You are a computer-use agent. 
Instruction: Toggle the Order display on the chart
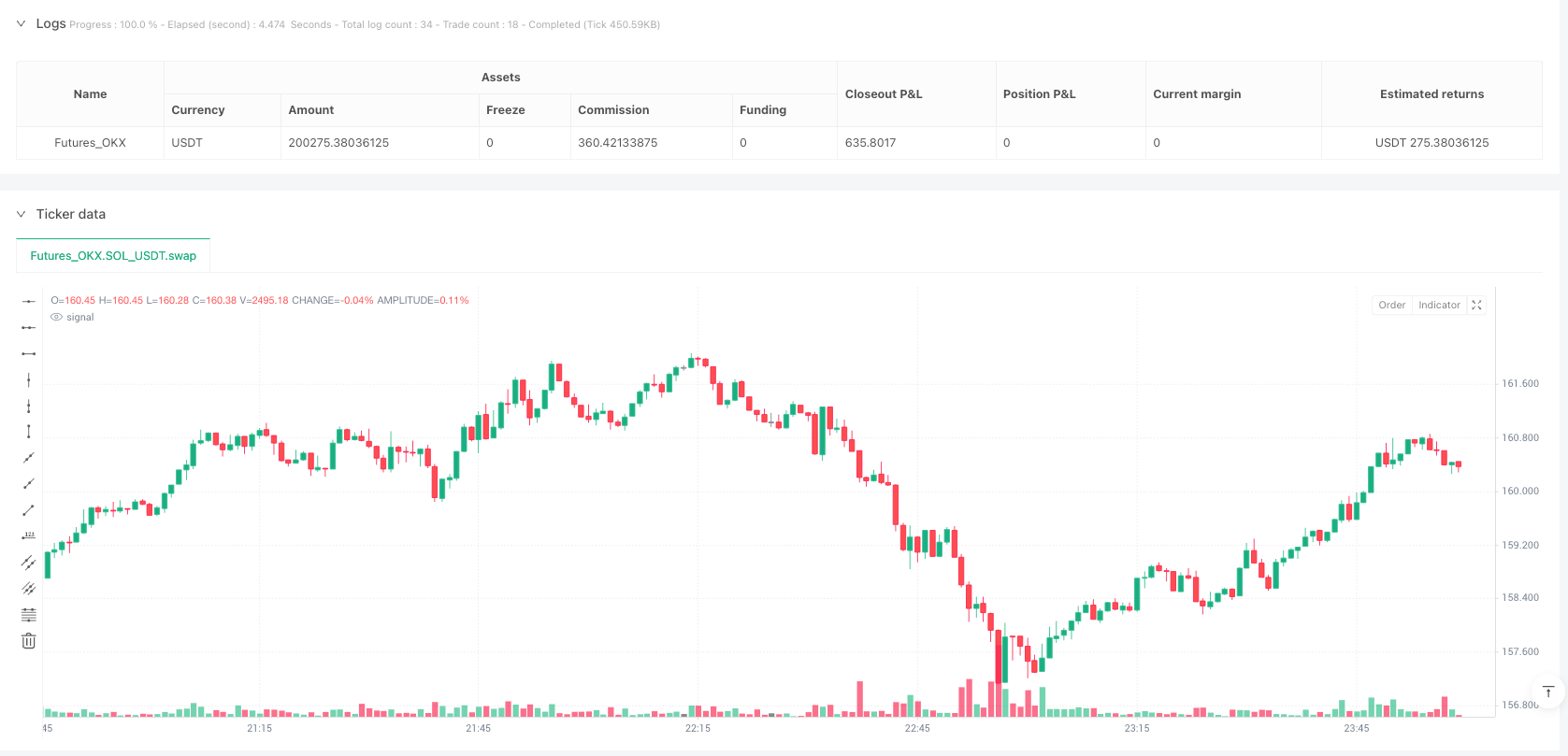point(1391,306)
